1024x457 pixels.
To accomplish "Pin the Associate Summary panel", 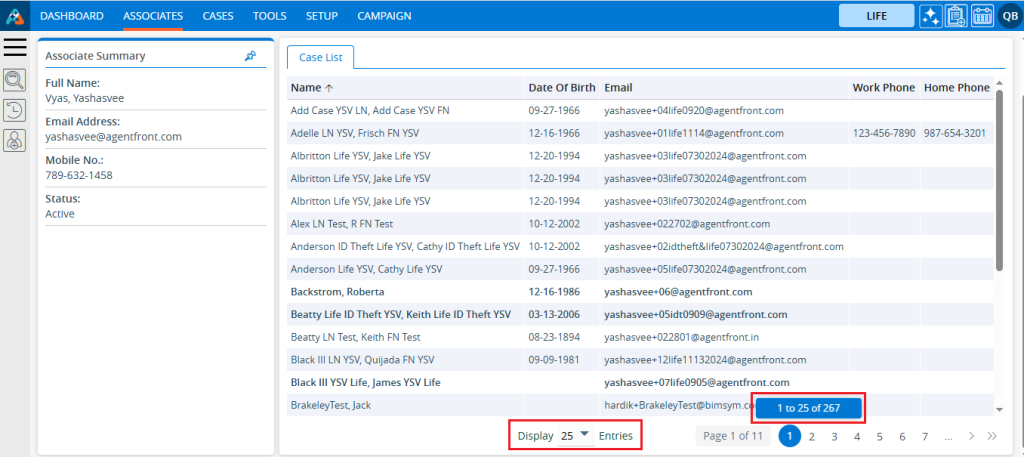I will 250,56.
